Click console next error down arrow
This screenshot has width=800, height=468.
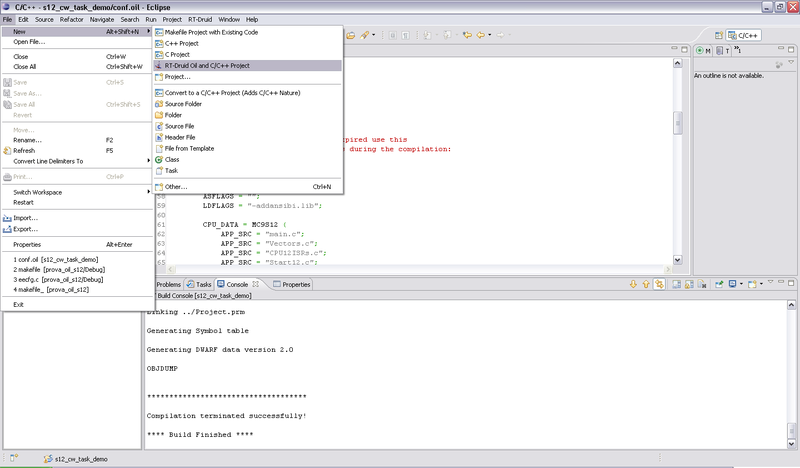point(633,284)
